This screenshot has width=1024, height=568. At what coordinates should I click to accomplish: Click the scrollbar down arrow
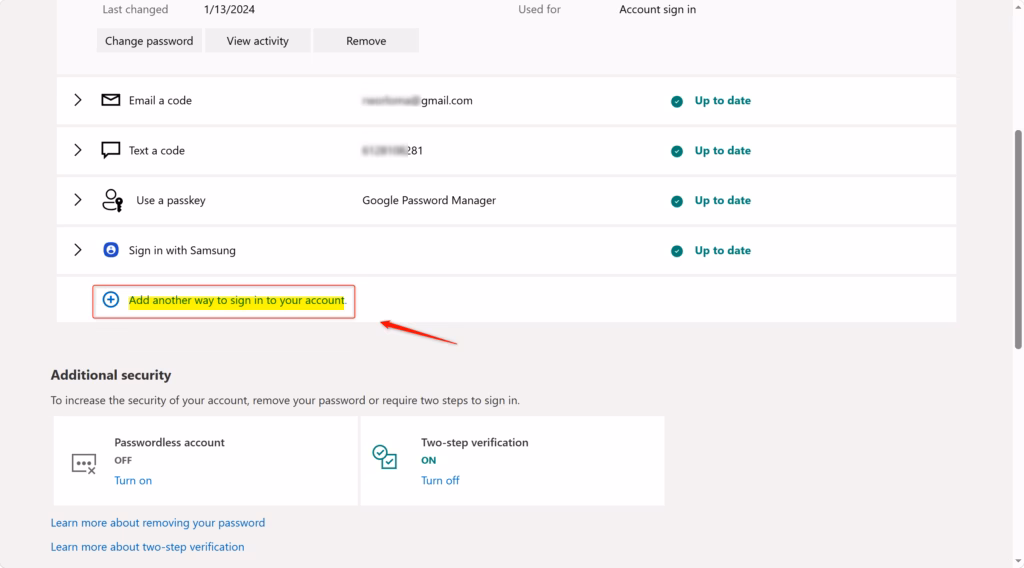pos(1017,561)
